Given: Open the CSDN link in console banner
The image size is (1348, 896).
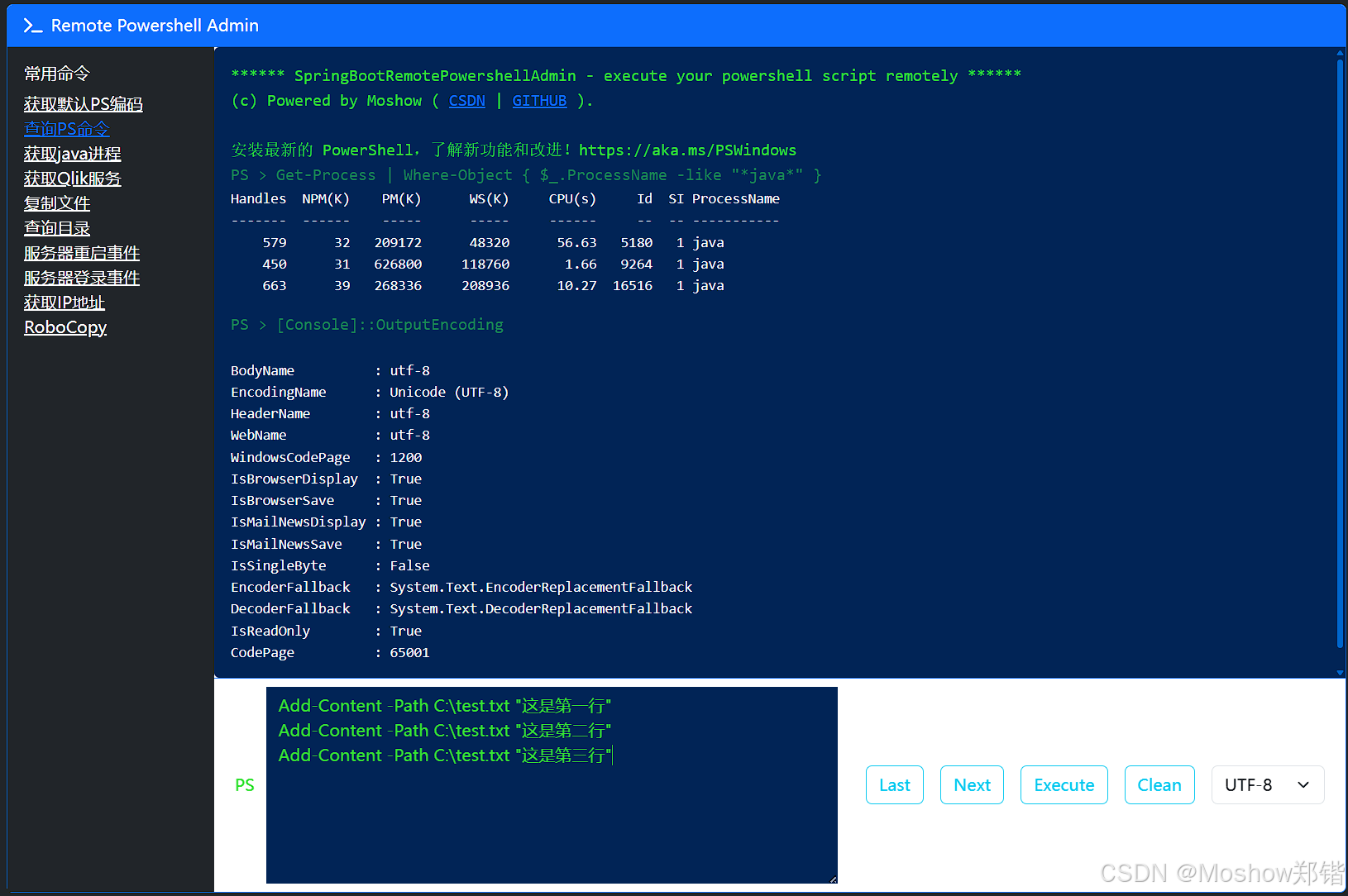Looking at the screenshot, I should pos(467,101).
